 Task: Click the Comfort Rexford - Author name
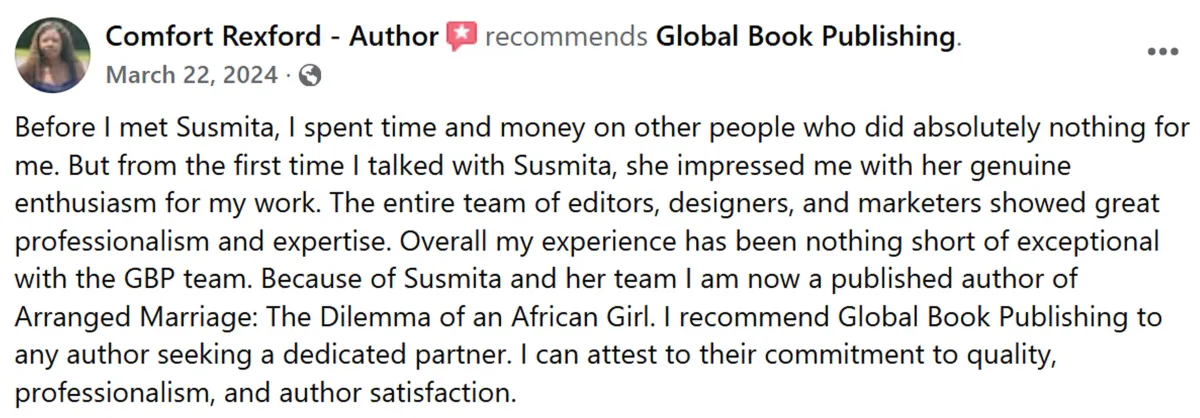point(271,37)
